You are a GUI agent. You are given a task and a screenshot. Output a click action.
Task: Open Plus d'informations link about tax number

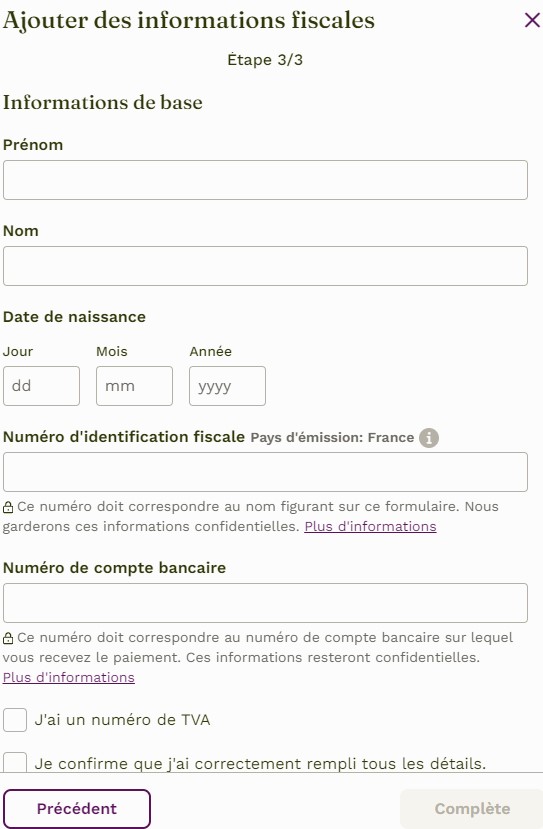[x=370, y=527]
